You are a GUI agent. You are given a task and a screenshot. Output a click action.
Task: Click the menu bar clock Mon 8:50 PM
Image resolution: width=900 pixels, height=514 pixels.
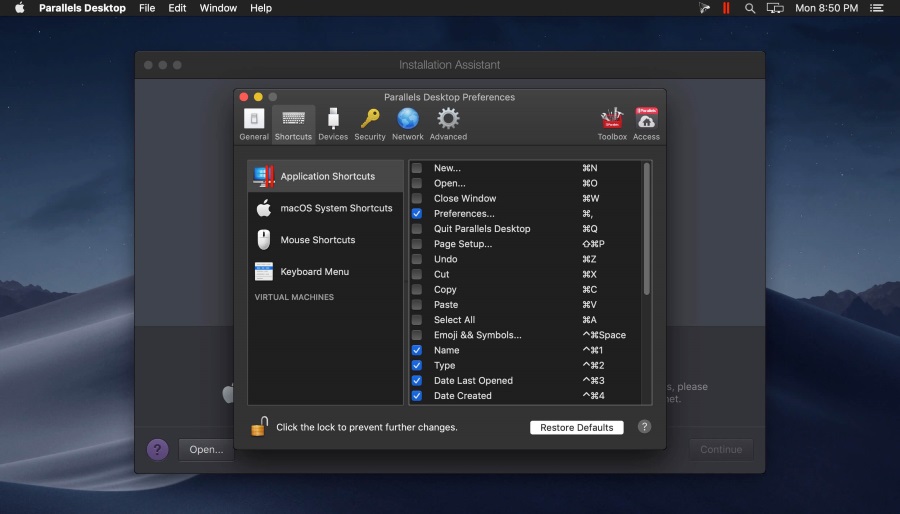pyautogui.click(x=827, y=8)
